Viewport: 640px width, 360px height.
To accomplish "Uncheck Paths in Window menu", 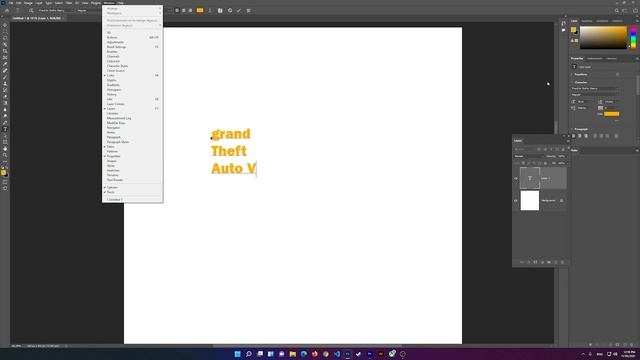I will [x=132, y=147].
